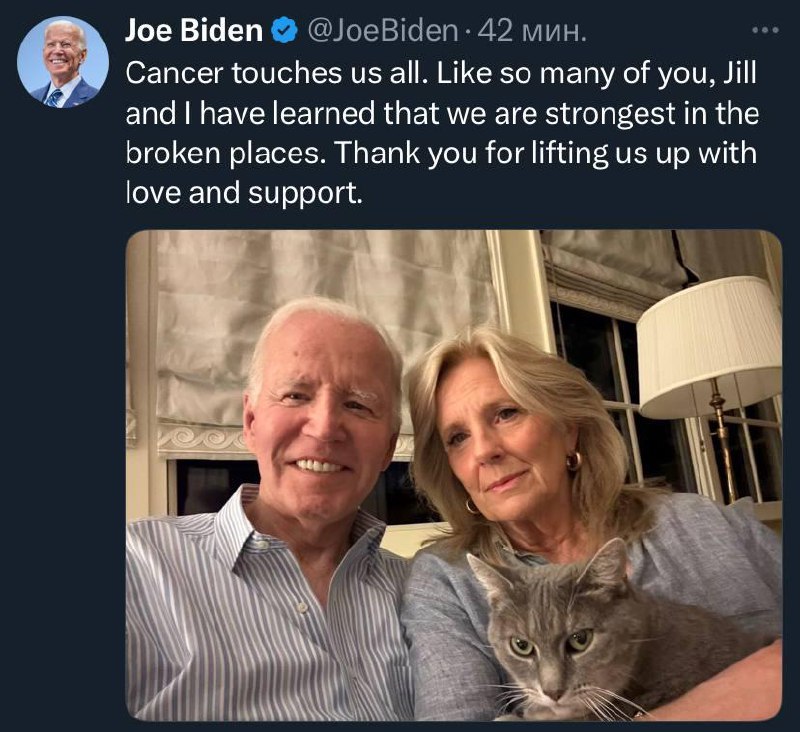Viewport: 800px width, 732px height.
Task: Click the dark window panes in the photo
Action: 600,360
